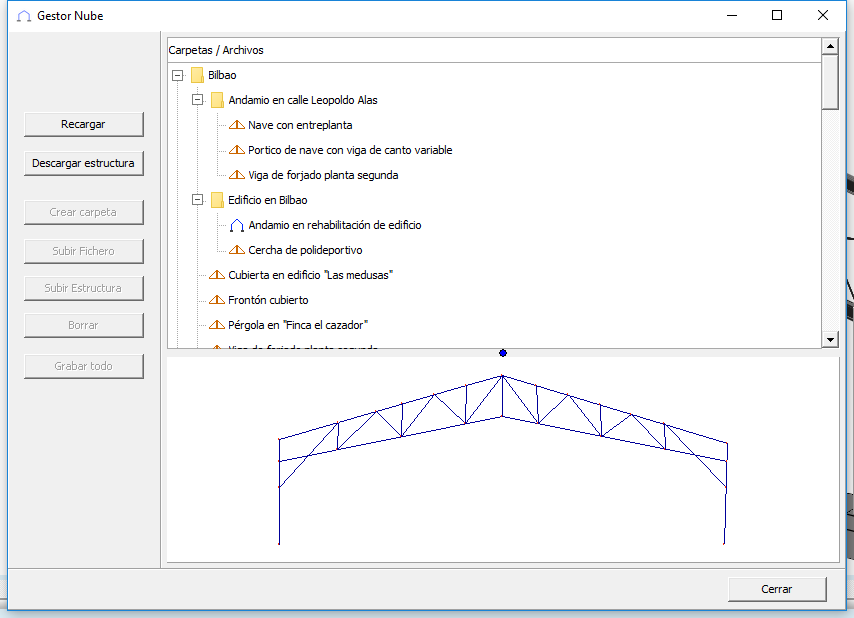Image resolution: width=854 pixels, height=618 pixels.
Task: Click icon beside Pérgola en Finca el cazador
Action: click(217, 325)
